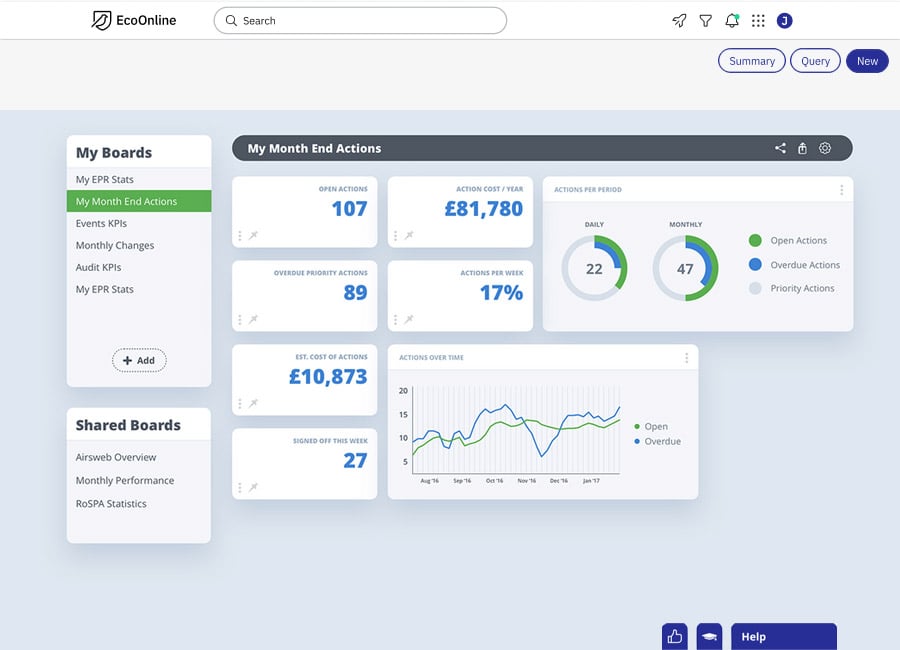Screen dimensions: 900x650
Task: Export the board using the upload icon
Action: (x=802, y=148)
